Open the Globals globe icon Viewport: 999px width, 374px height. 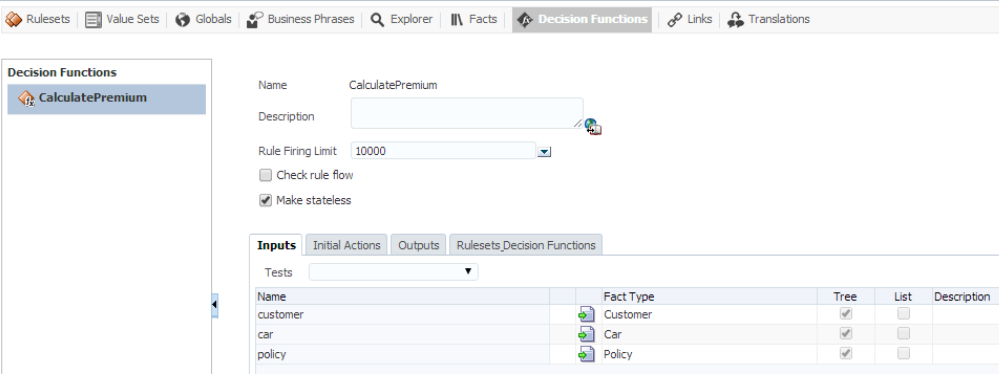point(183,20)
